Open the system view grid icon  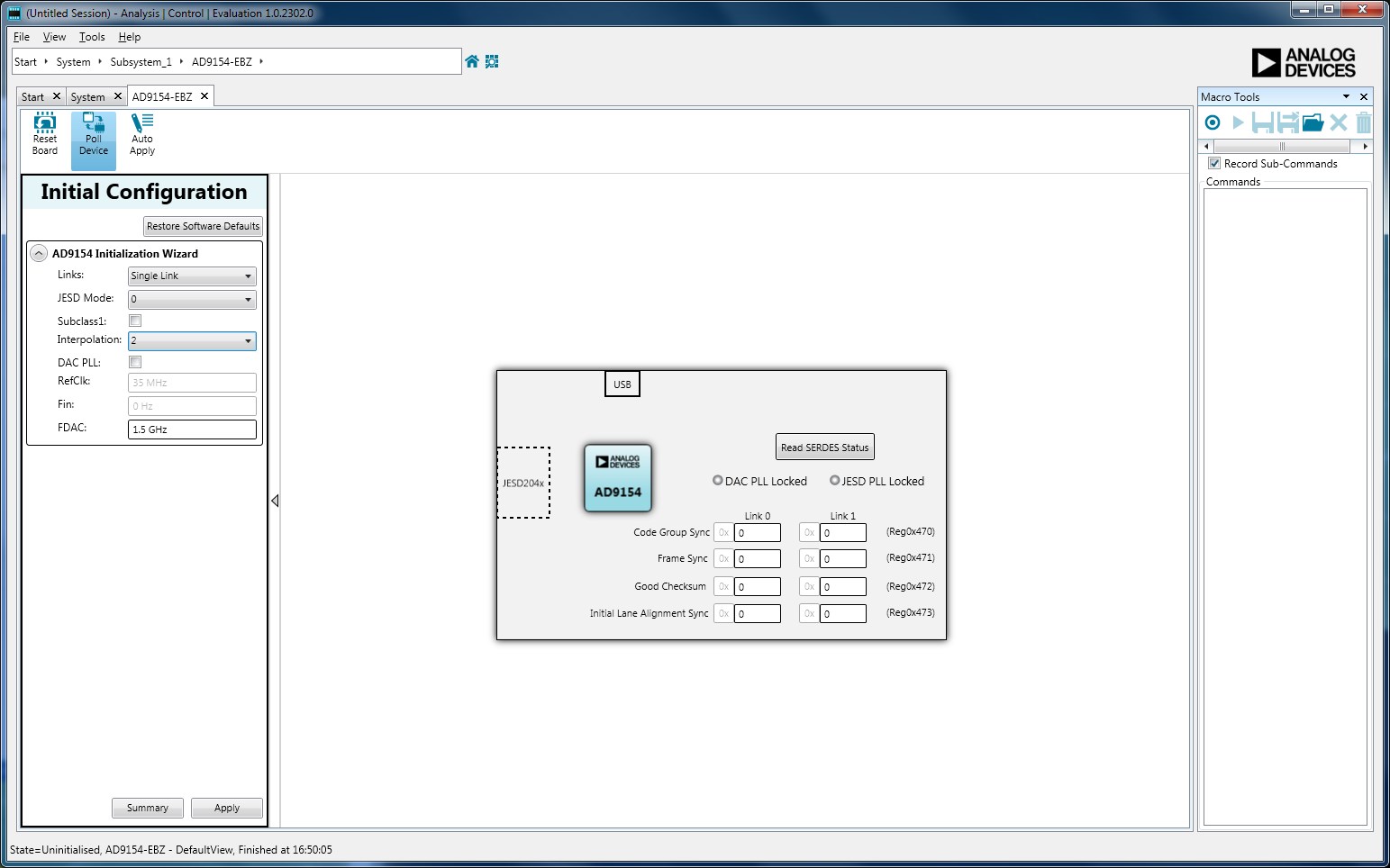coord(492,61)
